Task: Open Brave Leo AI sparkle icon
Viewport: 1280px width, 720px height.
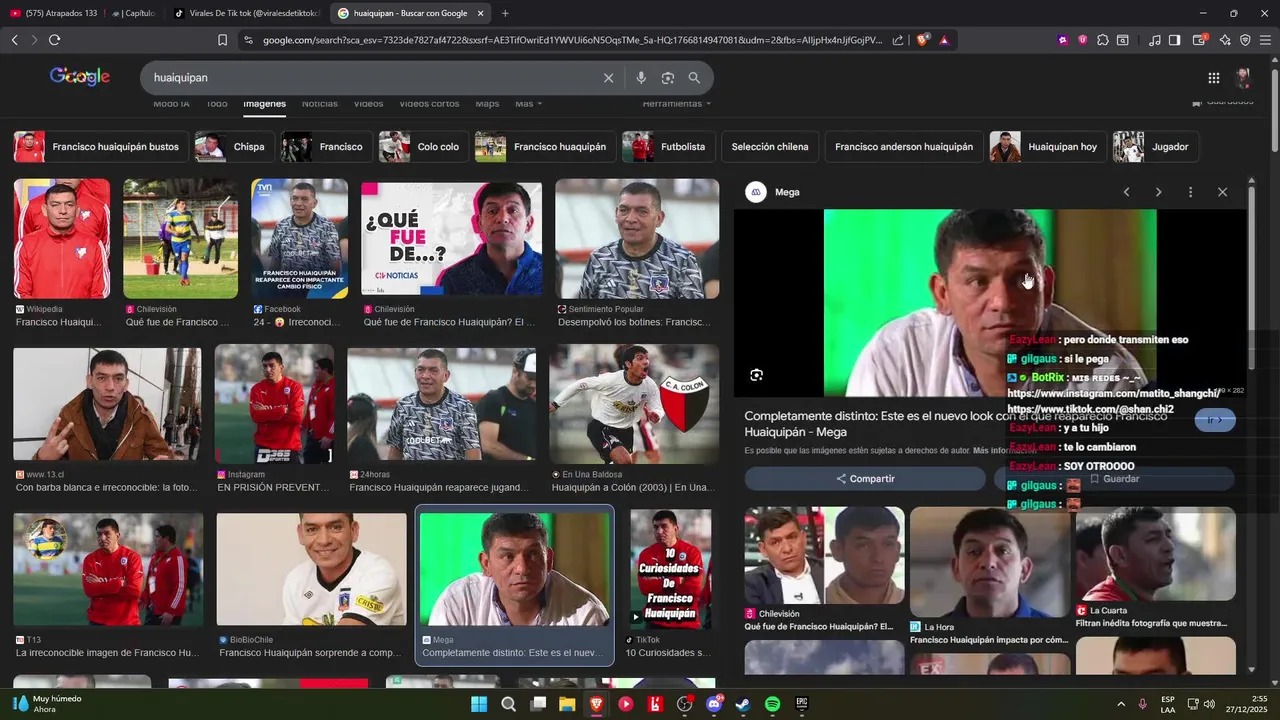Action: pyautogui.click(x=1225, y=40)
